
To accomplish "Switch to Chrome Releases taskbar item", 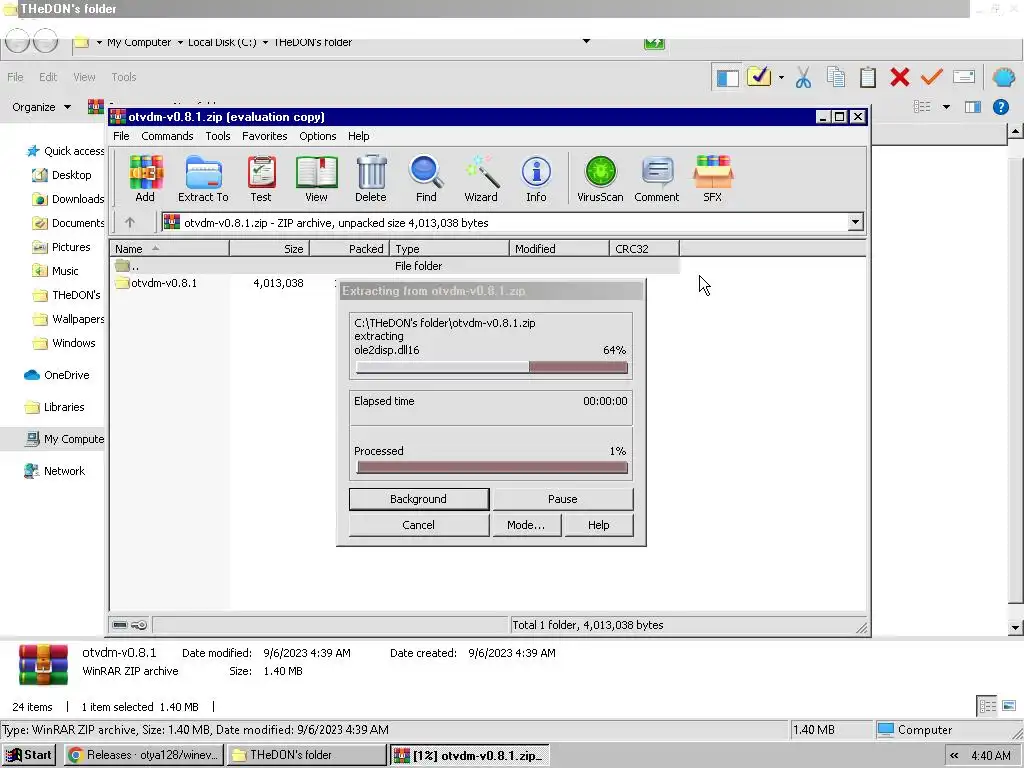I will click(x=144, y=755).
